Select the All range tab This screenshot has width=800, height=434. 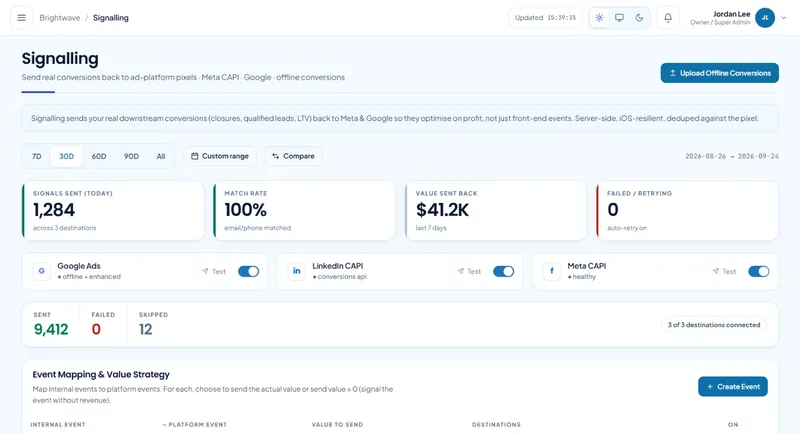(x=161, y=156)
